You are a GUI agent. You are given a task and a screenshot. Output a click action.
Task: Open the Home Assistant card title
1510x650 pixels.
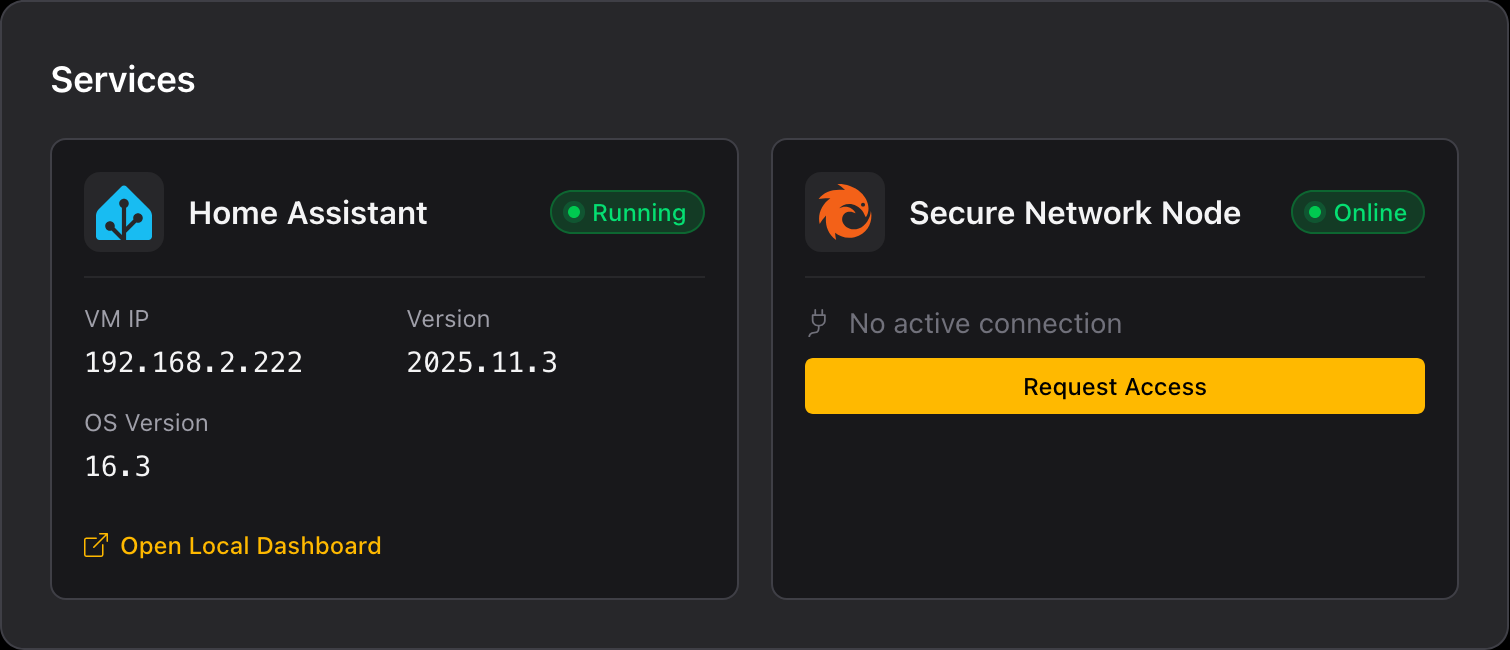click(307, 212)
